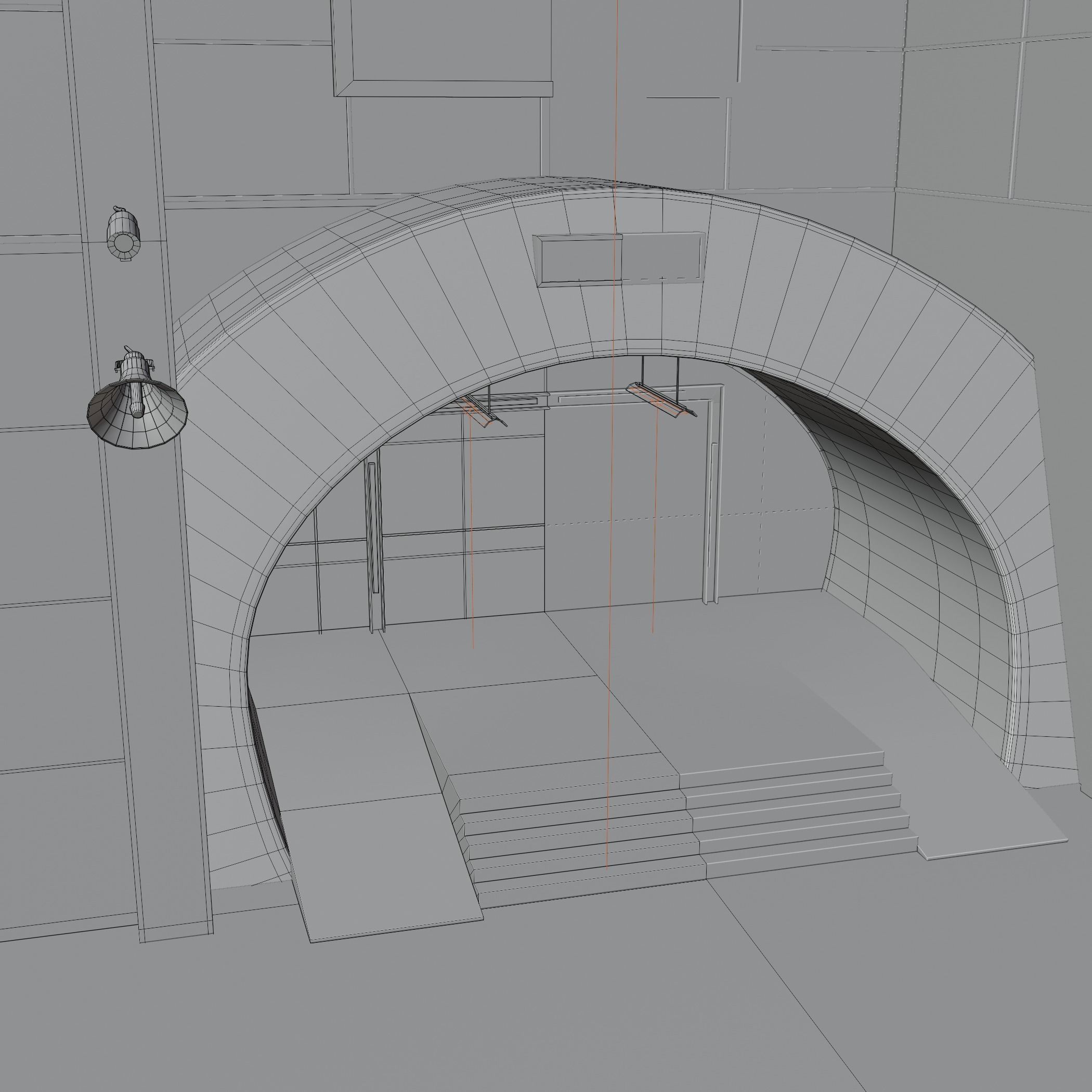Select the horn loudspeaker model on the pillar

[x=136, y=399]
